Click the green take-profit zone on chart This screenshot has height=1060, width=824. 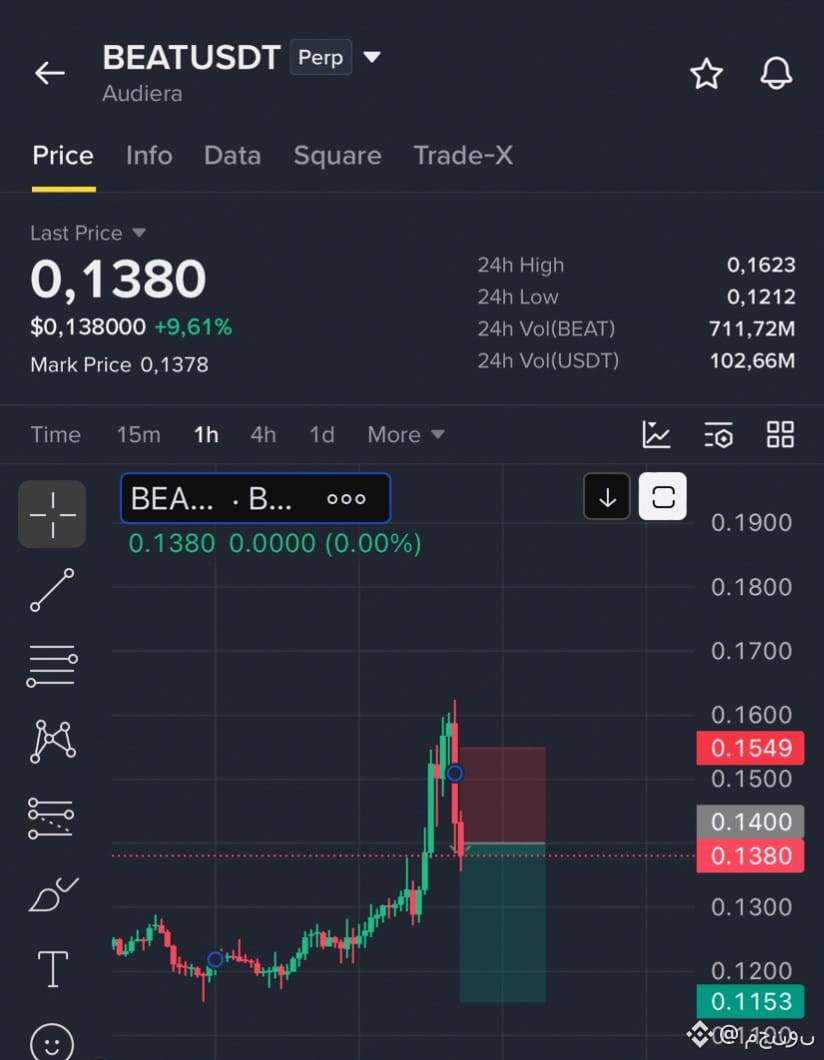pos(503,922)
